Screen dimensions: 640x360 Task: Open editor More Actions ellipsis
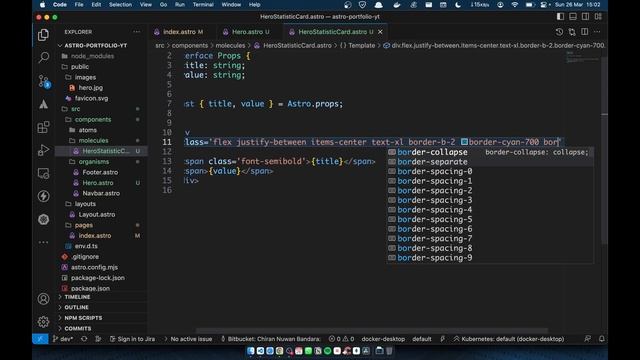click(597, 32)
